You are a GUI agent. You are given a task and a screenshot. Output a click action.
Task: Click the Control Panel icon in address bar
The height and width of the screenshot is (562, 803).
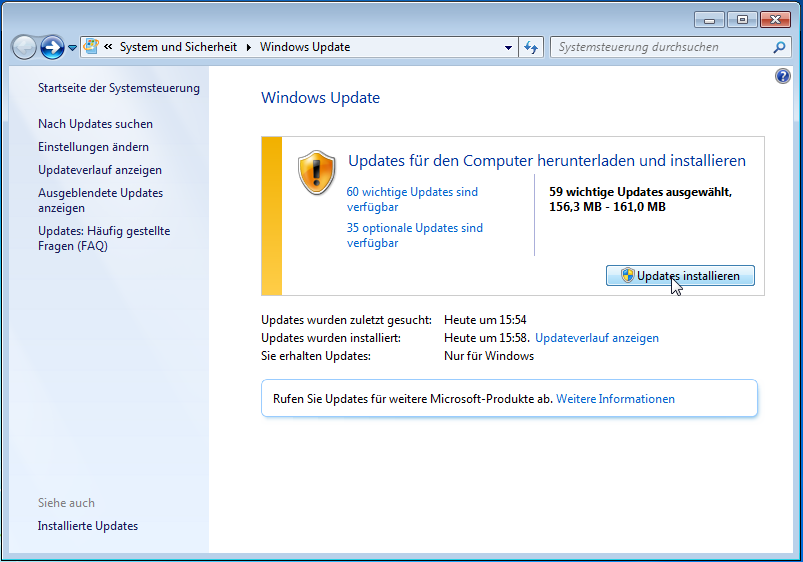[x=91, y=47]
